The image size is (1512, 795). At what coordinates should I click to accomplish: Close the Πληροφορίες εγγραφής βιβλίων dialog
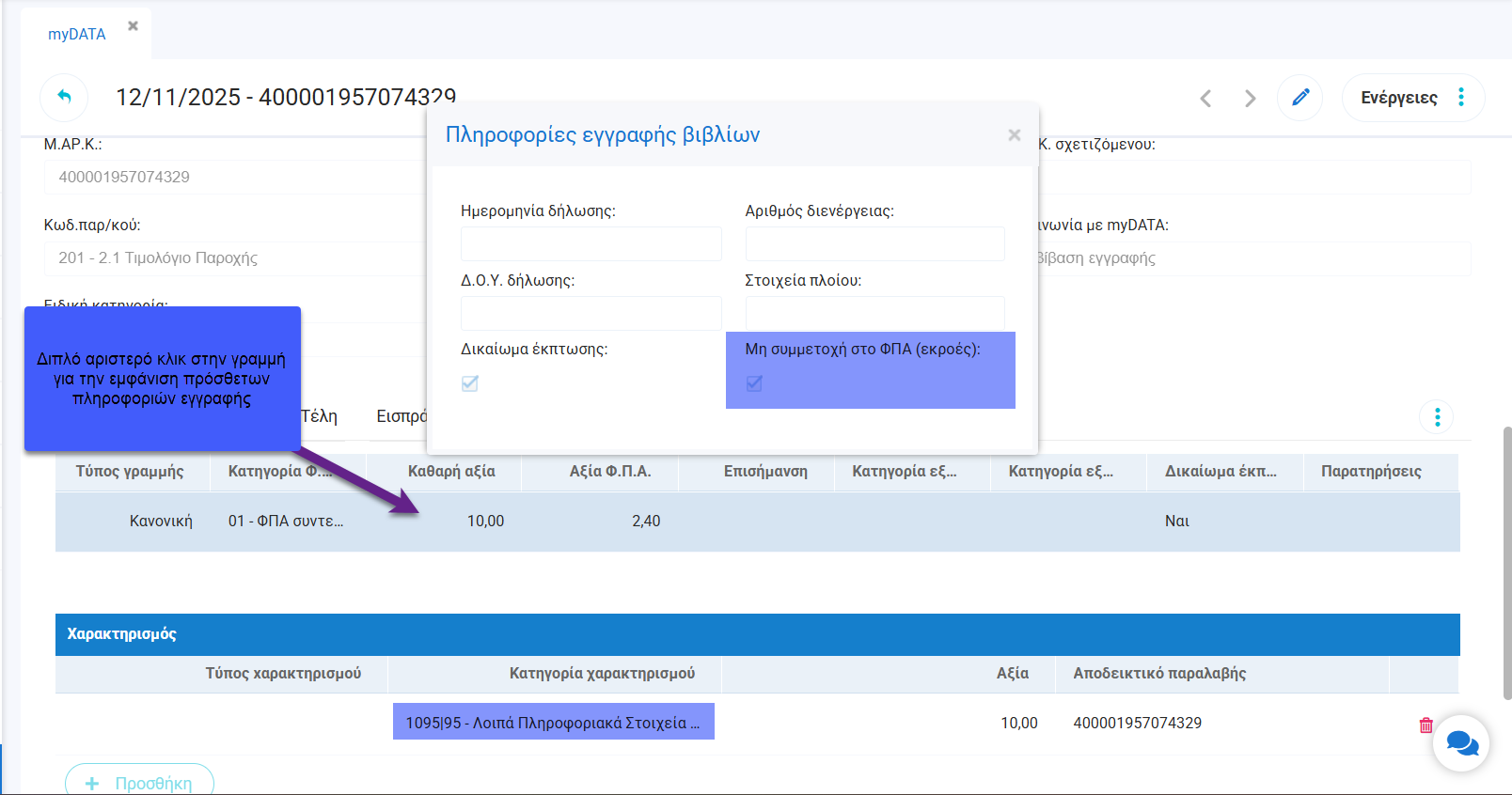pos(1014,135)
